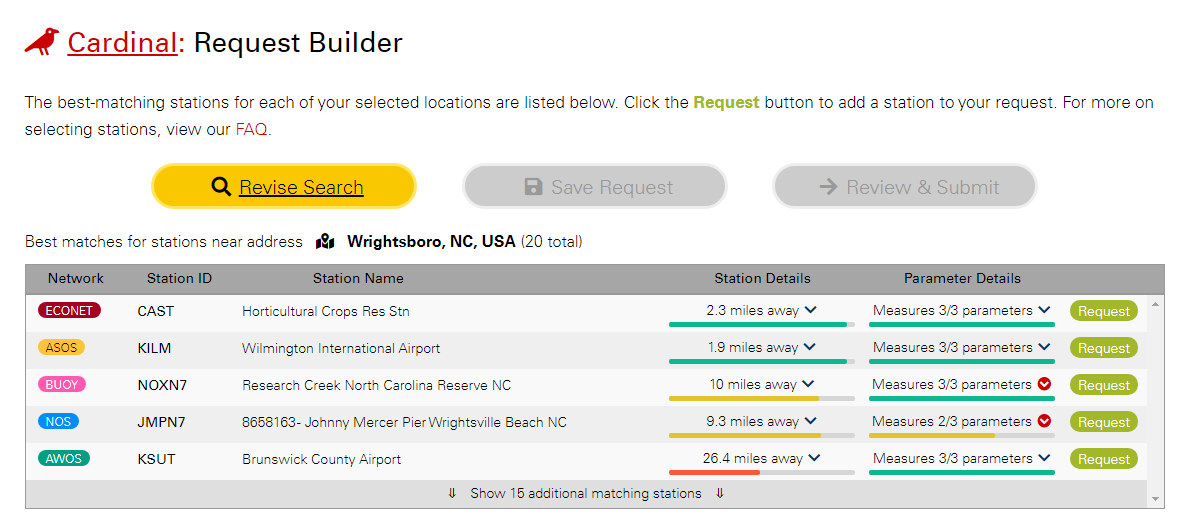
Task: Click the Station Name column header
Action: click(x=358, y=278)
